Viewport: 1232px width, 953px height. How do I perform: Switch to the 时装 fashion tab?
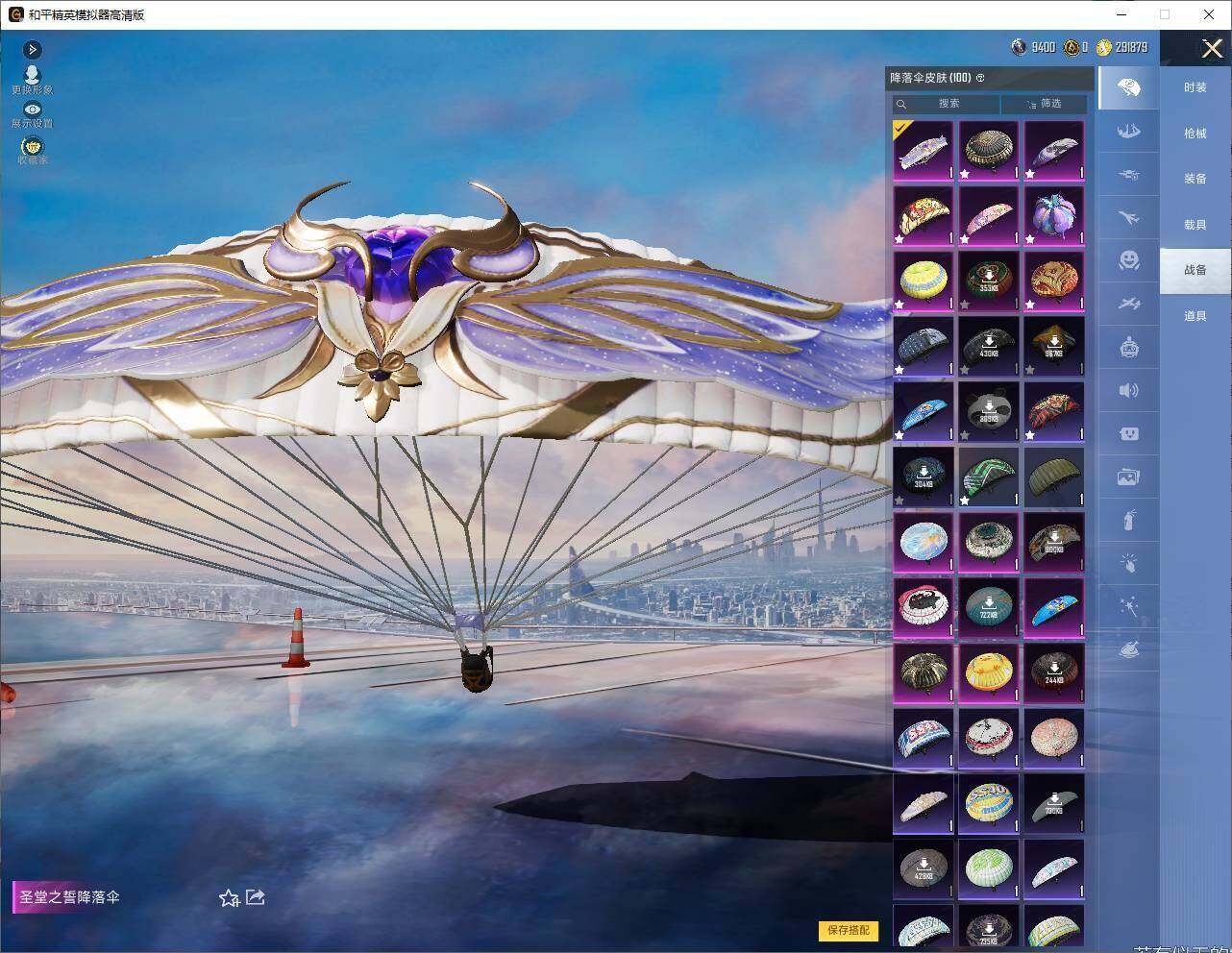(1195, 87)
